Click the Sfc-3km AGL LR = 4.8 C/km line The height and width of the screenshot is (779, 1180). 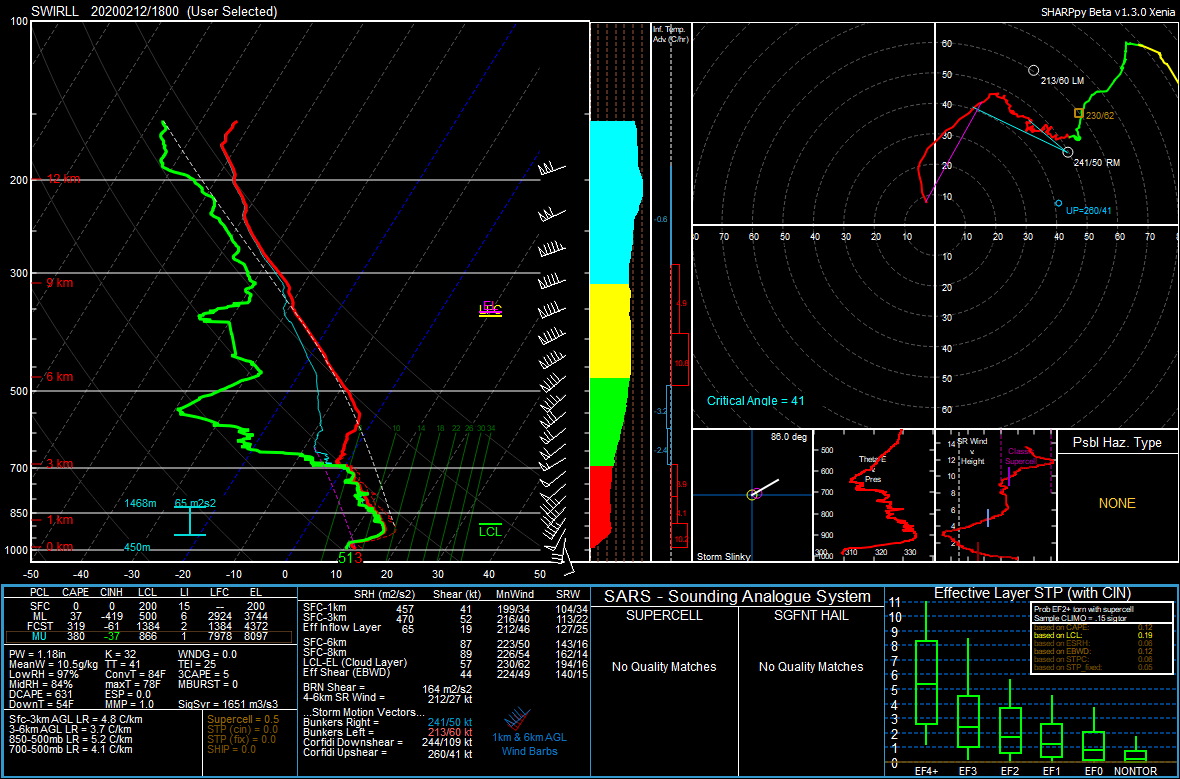tap(76, 720)
